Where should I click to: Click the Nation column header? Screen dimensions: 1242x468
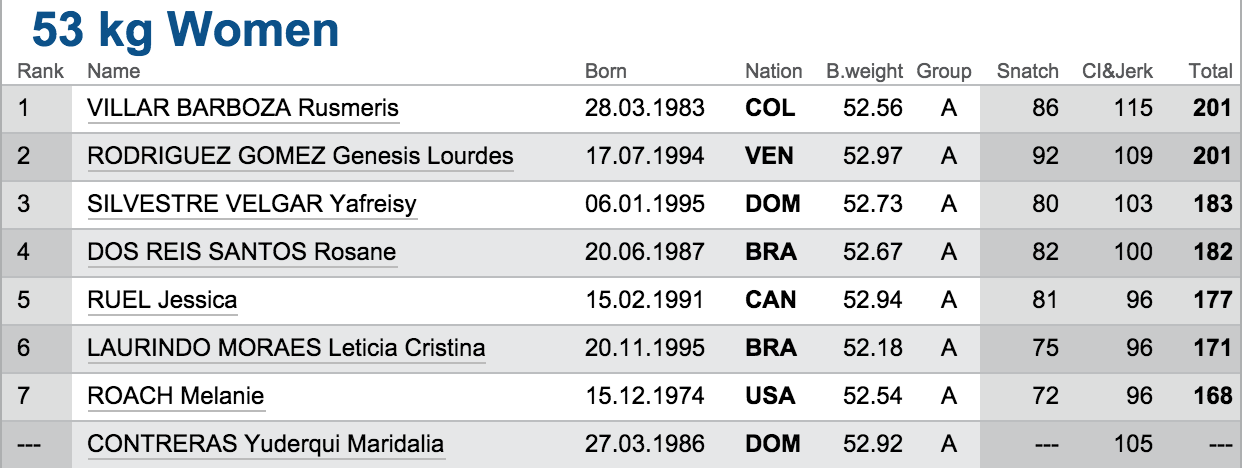point(774,71)
